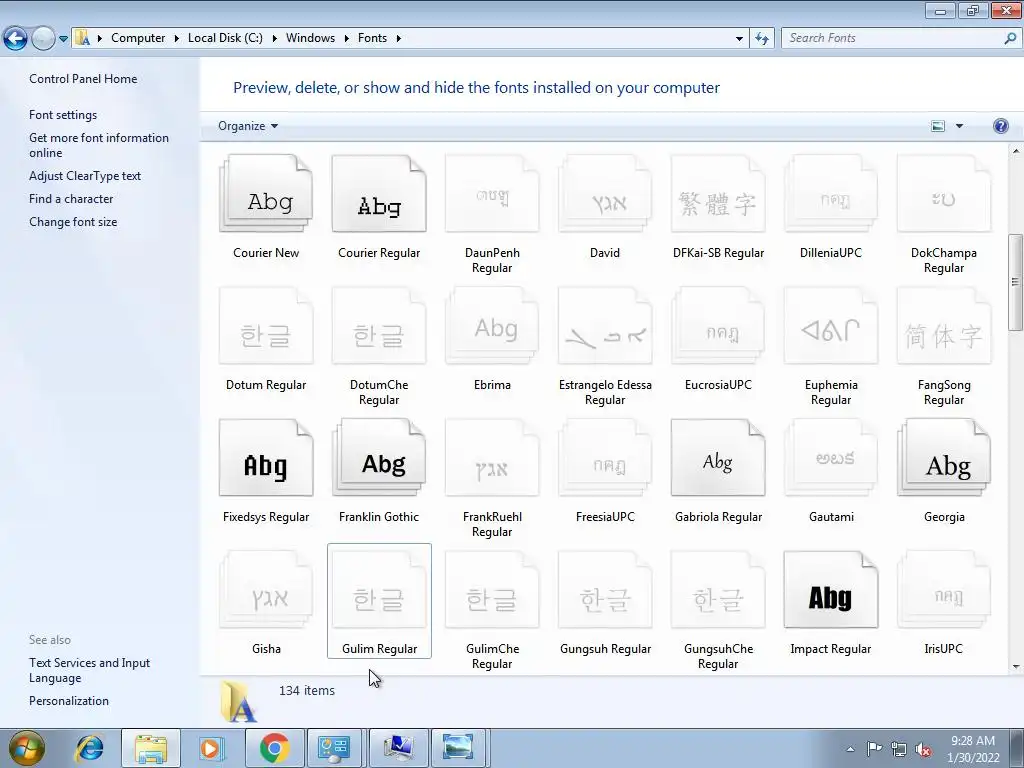
Task: Click the Windows breadcrumb segment
Action: click(x=310, y=38)
